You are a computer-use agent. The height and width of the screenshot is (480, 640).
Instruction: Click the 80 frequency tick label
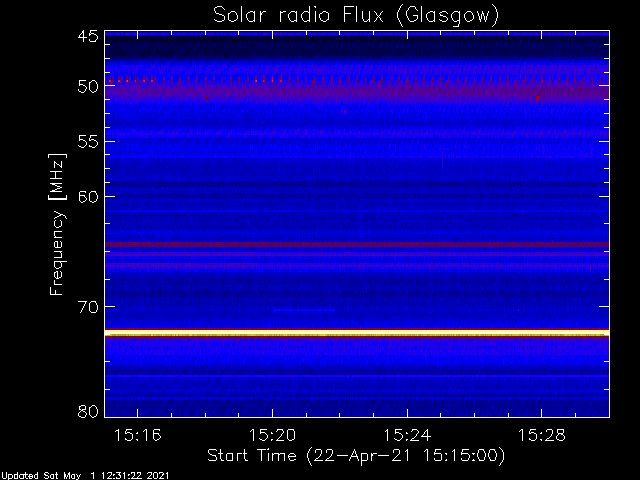click(88, 411)
